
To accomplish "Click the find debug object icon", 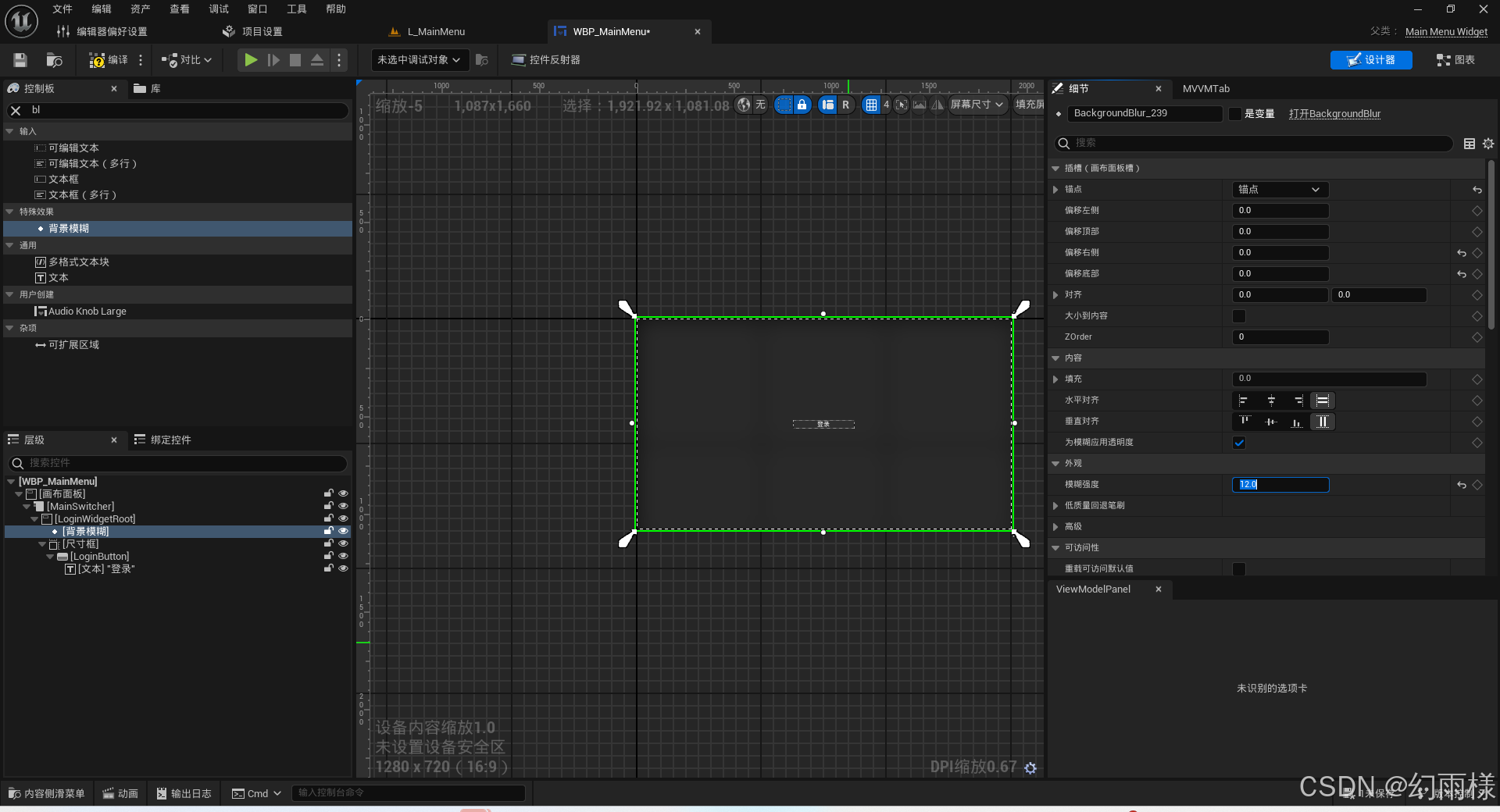I will point(482,60).
